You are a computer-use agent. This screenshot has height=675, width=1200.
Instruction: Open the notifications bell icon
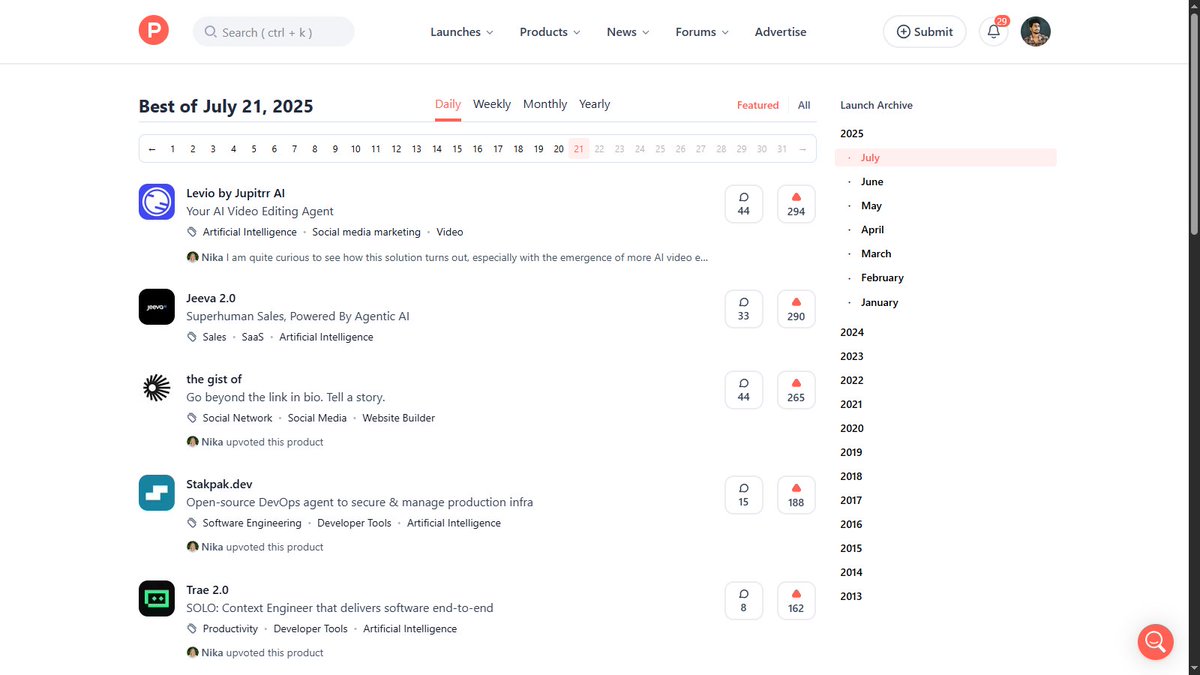[993, 32]
